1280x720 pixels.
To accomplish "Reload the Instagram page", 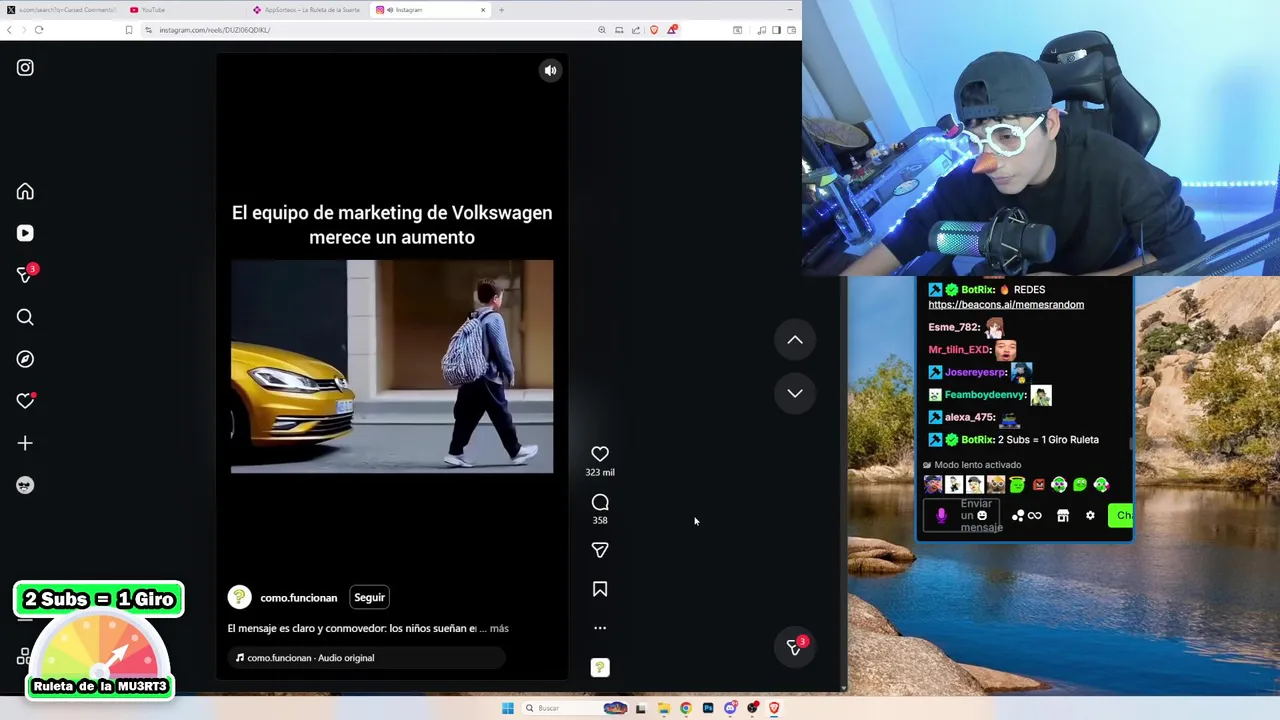I will pos(39,30).
